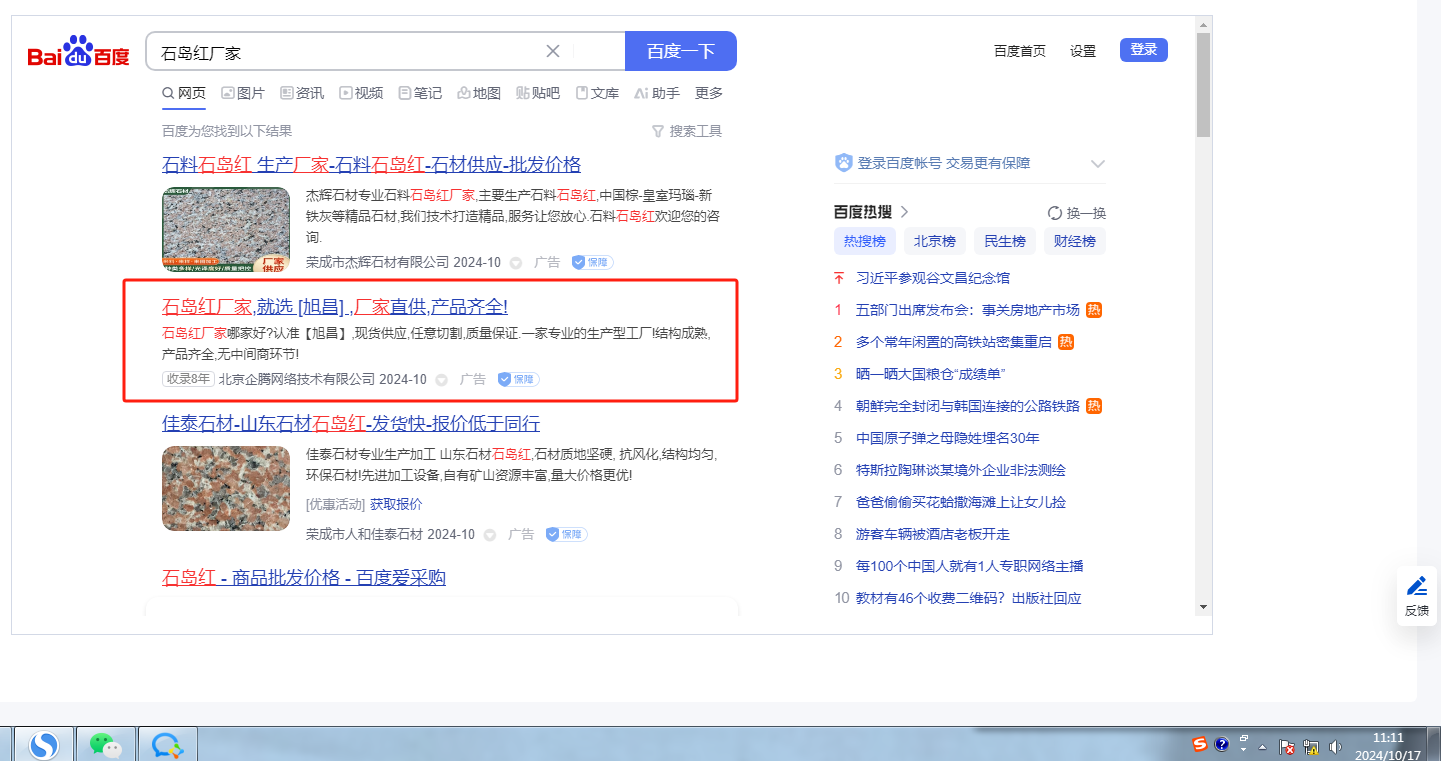Click the Sogou input method tray icon
Image resolution: width=1441 pixels, height=761 pixels.
1200,745
